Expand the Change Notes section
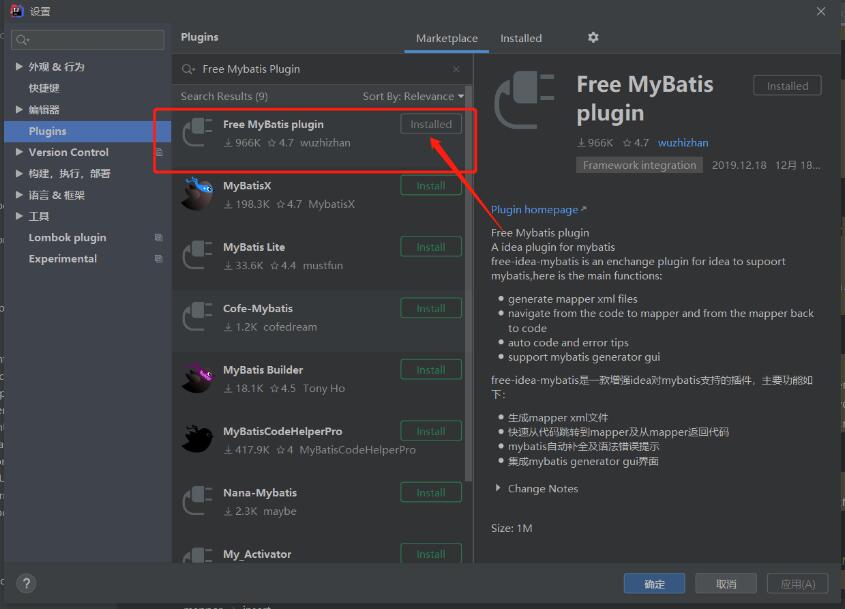845x609 pixels. pyautogui.click(x=497, y=488)
